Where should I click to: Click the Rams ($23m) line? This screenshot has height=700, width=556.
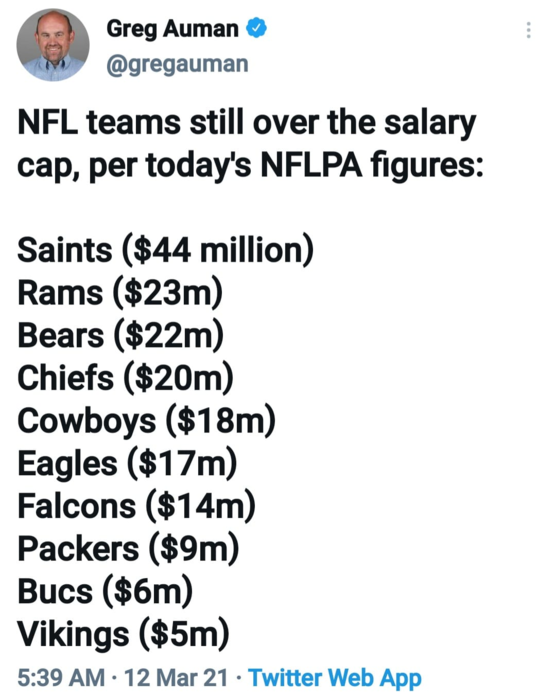click(x=120, y=293)
